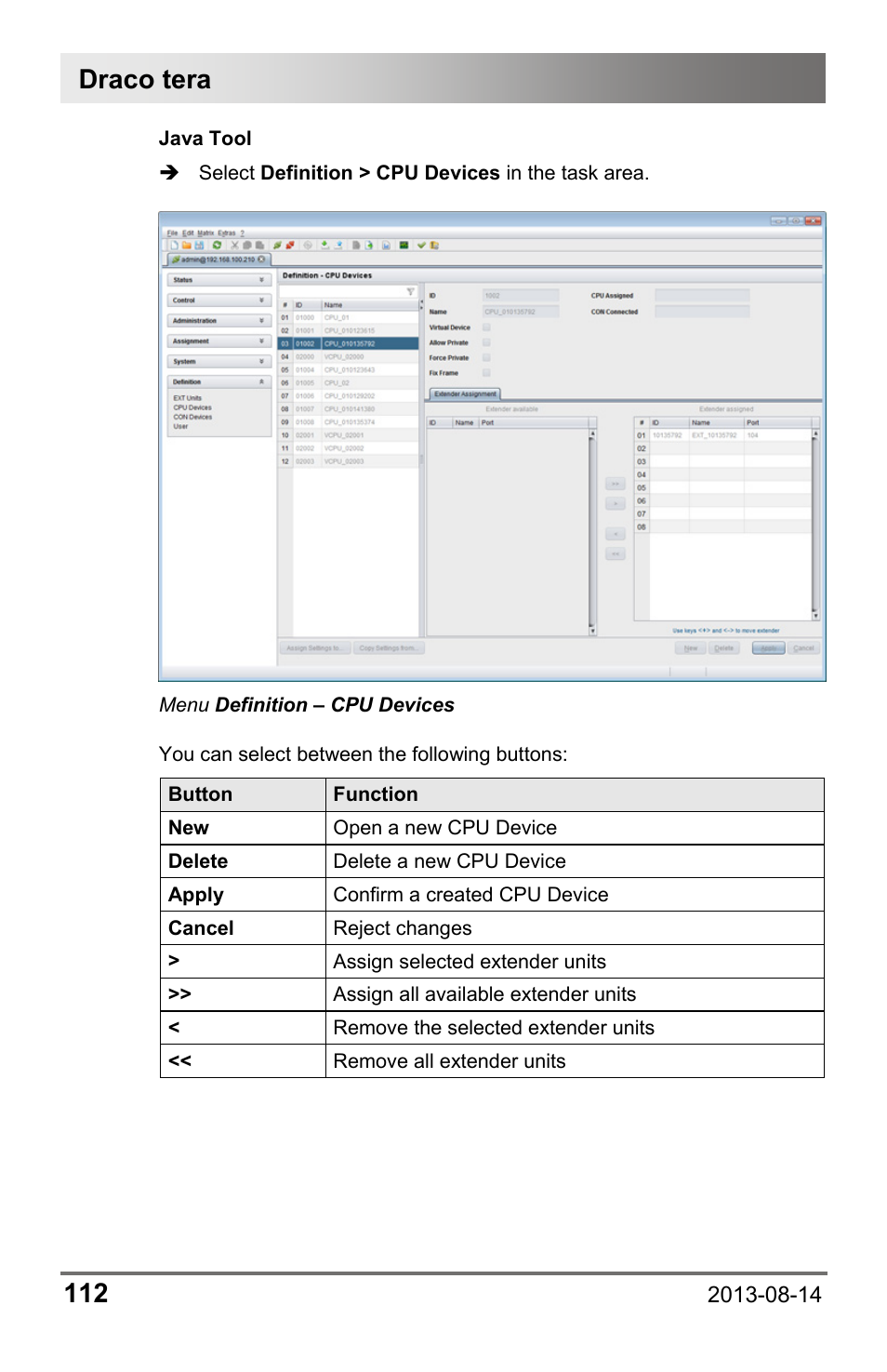This screenshot has height=1372, width=887.
Task: Open the Edit menu
Action: click(188, 233)
